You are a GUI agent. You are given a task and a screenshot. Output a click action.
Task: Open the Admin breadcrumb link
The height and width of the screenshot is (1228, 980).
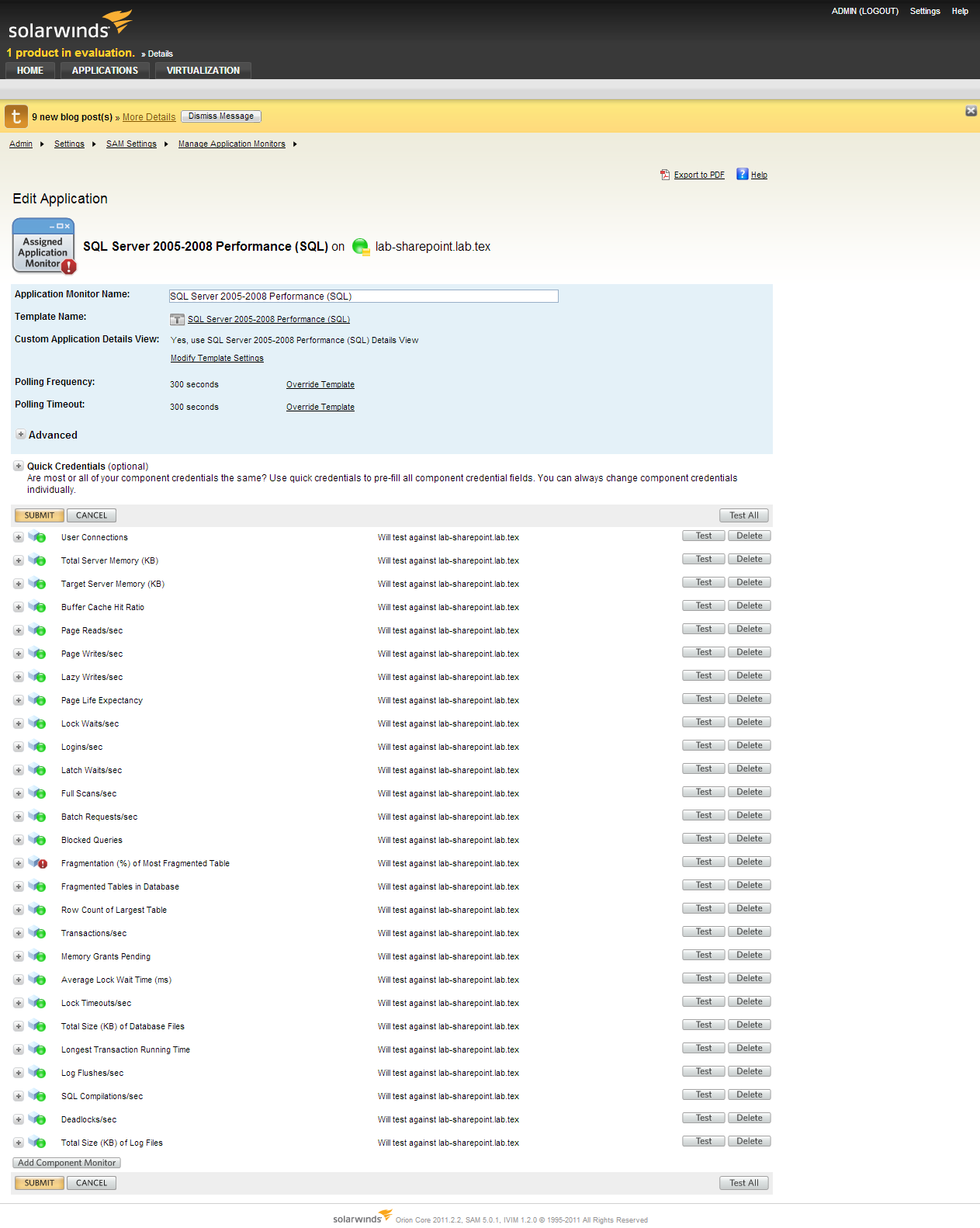coord(21,144)
